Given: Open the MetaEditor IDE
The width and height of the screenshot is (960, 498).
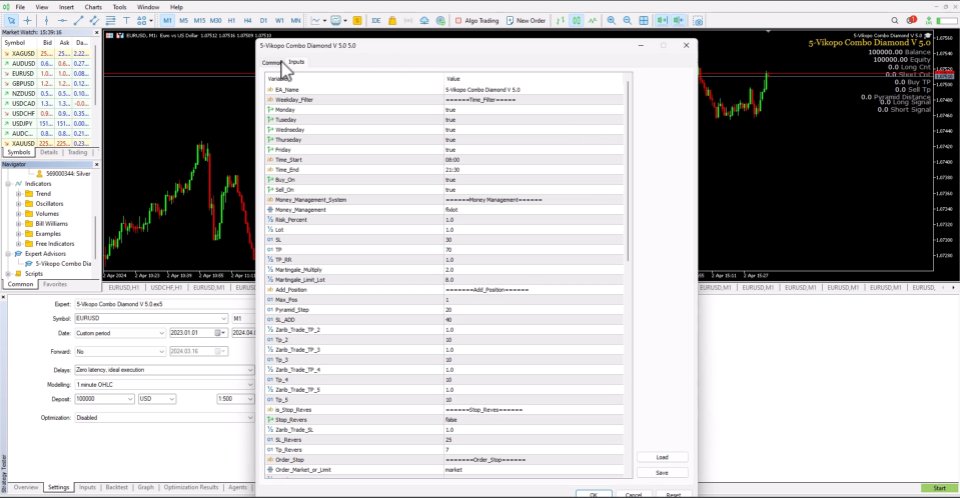Looking at the screenshot, I should (376, 20).
